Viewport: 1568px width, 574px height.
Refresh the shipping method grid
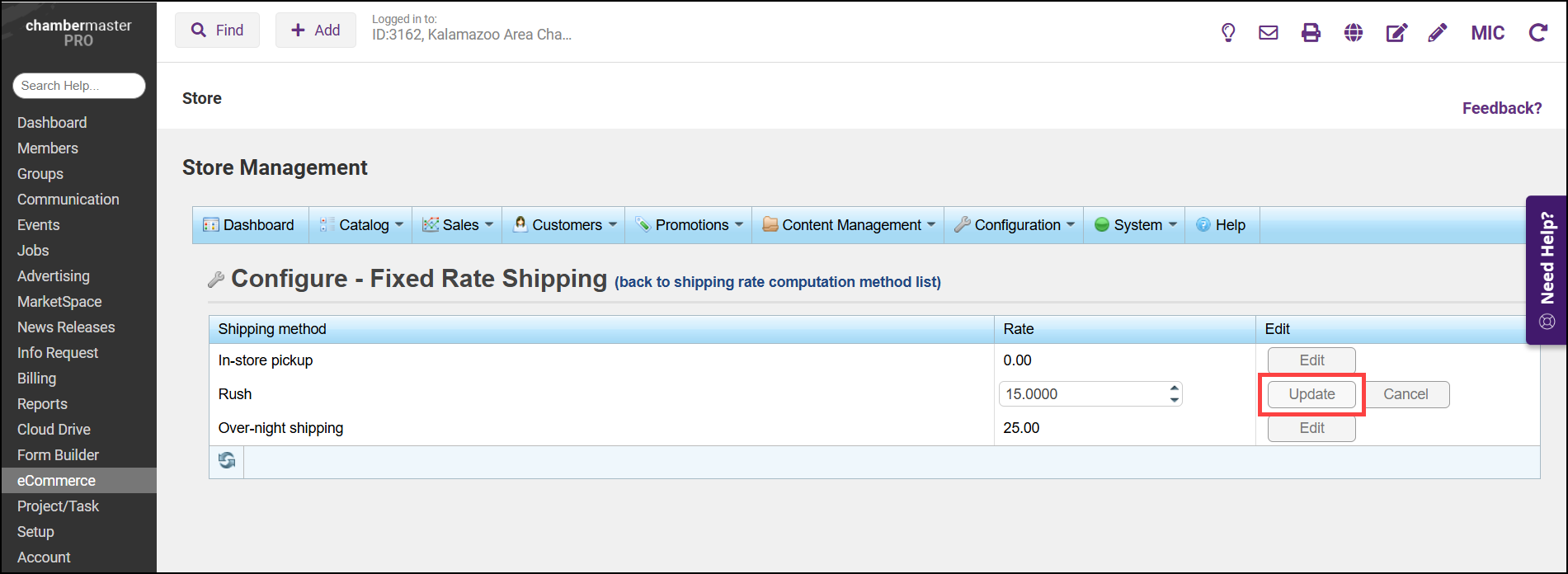tap(227, 461)
